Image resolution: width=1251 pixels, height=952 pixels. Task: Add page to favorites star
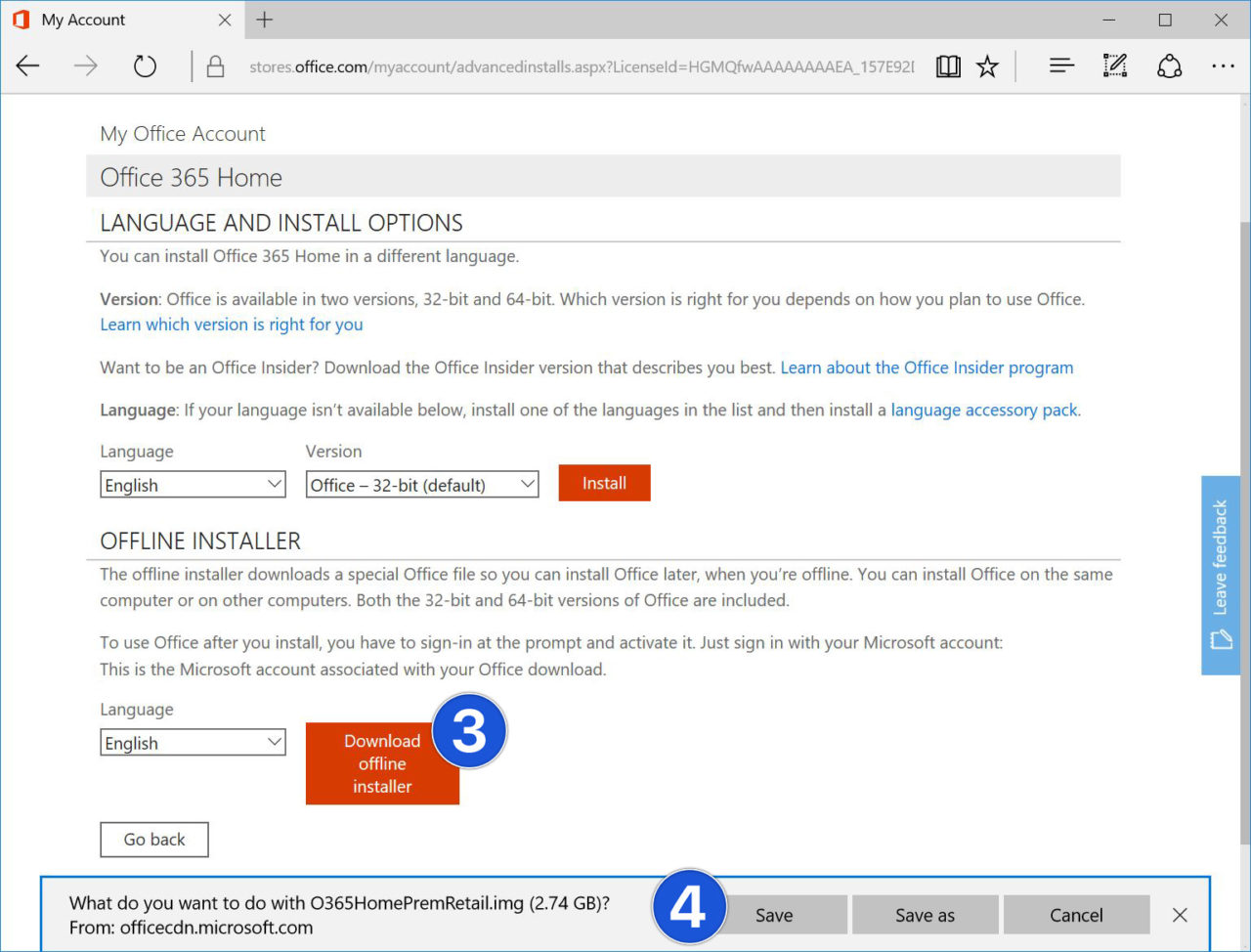coord(987,65)
